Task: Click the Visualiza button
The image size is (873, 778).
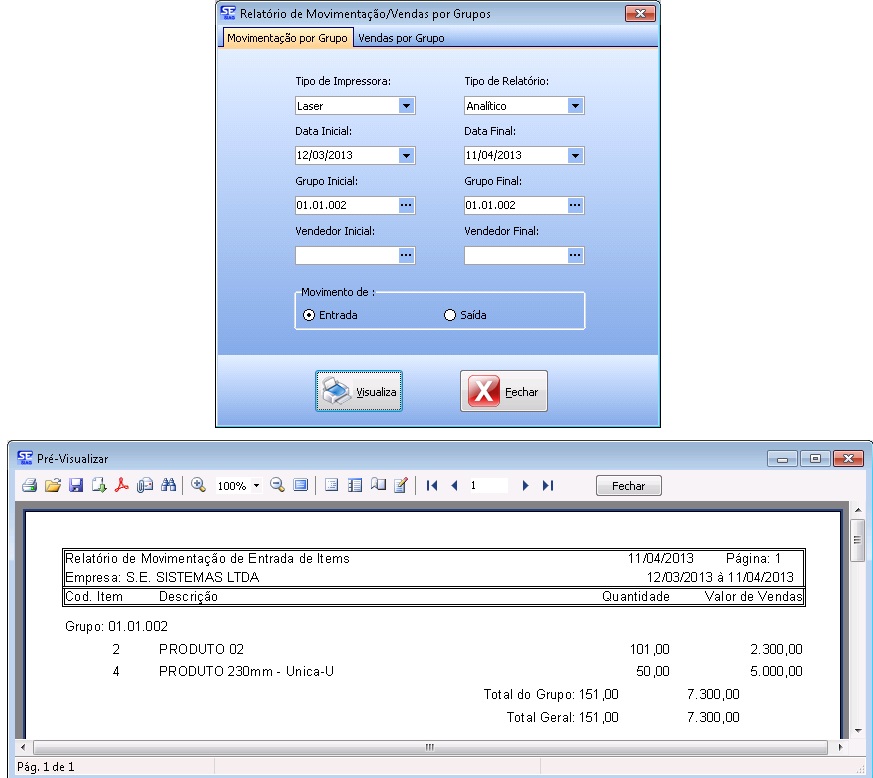Action: click(x=359, y=392)
